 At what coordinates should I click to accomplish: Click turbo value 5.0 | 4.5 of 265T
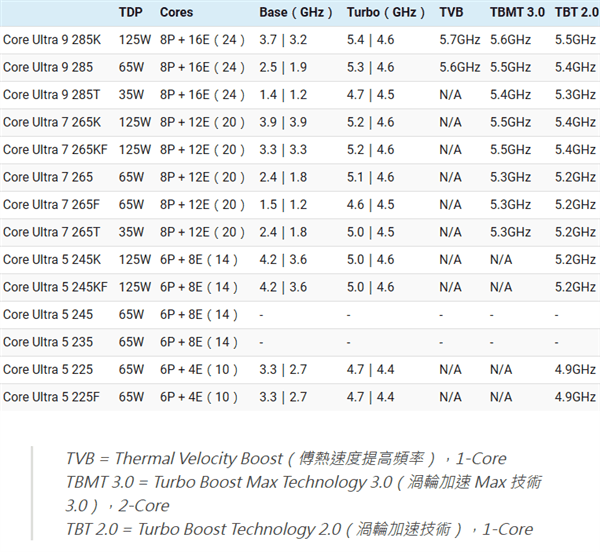pyautogui.click(x=370, y=232)
